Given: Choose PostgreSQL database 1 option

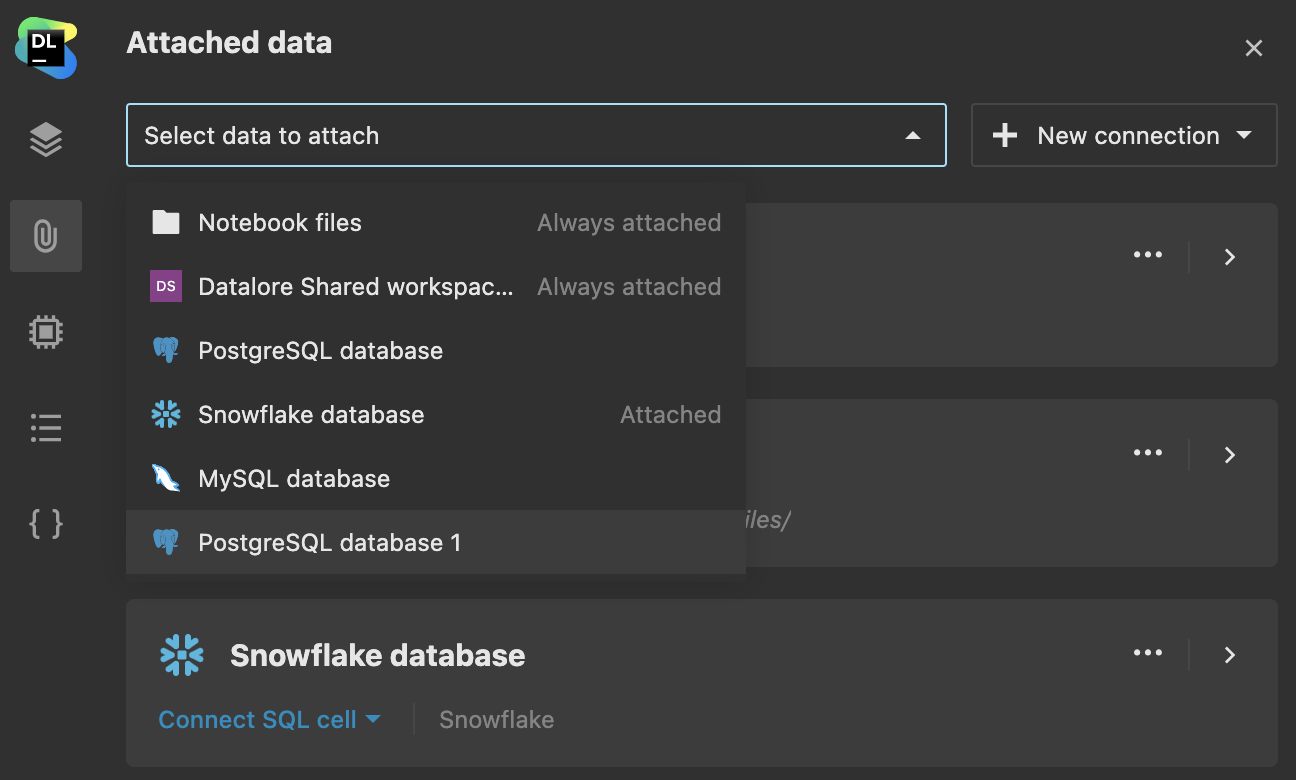Looking at the screenshot, I should pyautogui.click(x=330, y=543).
